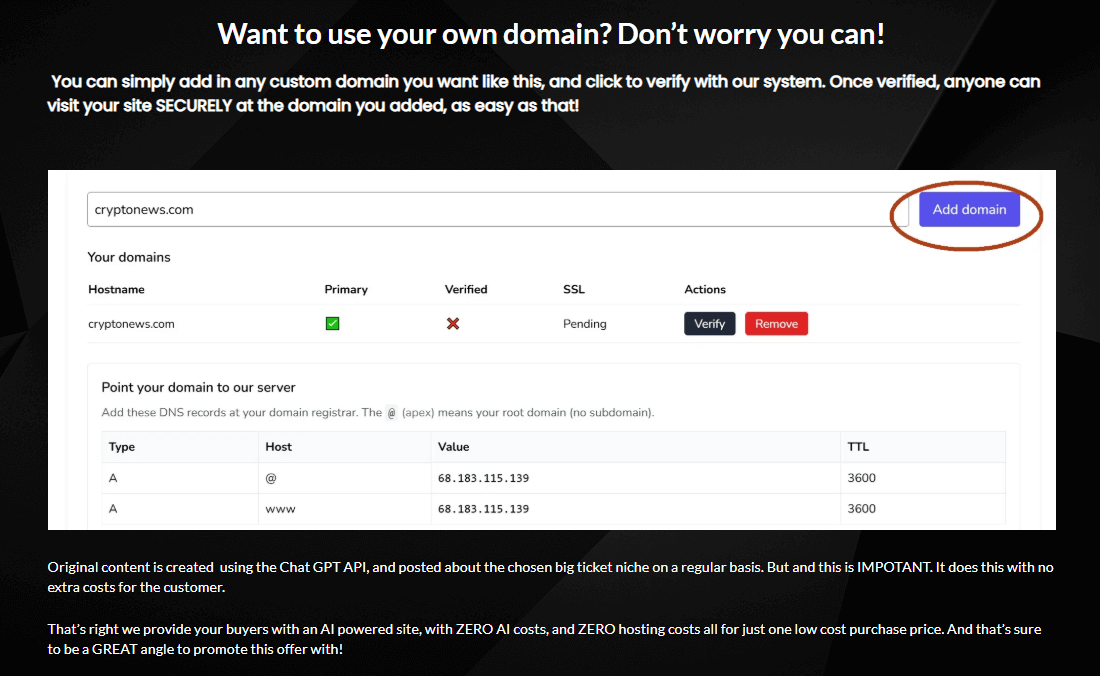Toggle the Primary checkbox for cryptonews.com
This screenshot has width=1100, height=676.
coord(333,323)
